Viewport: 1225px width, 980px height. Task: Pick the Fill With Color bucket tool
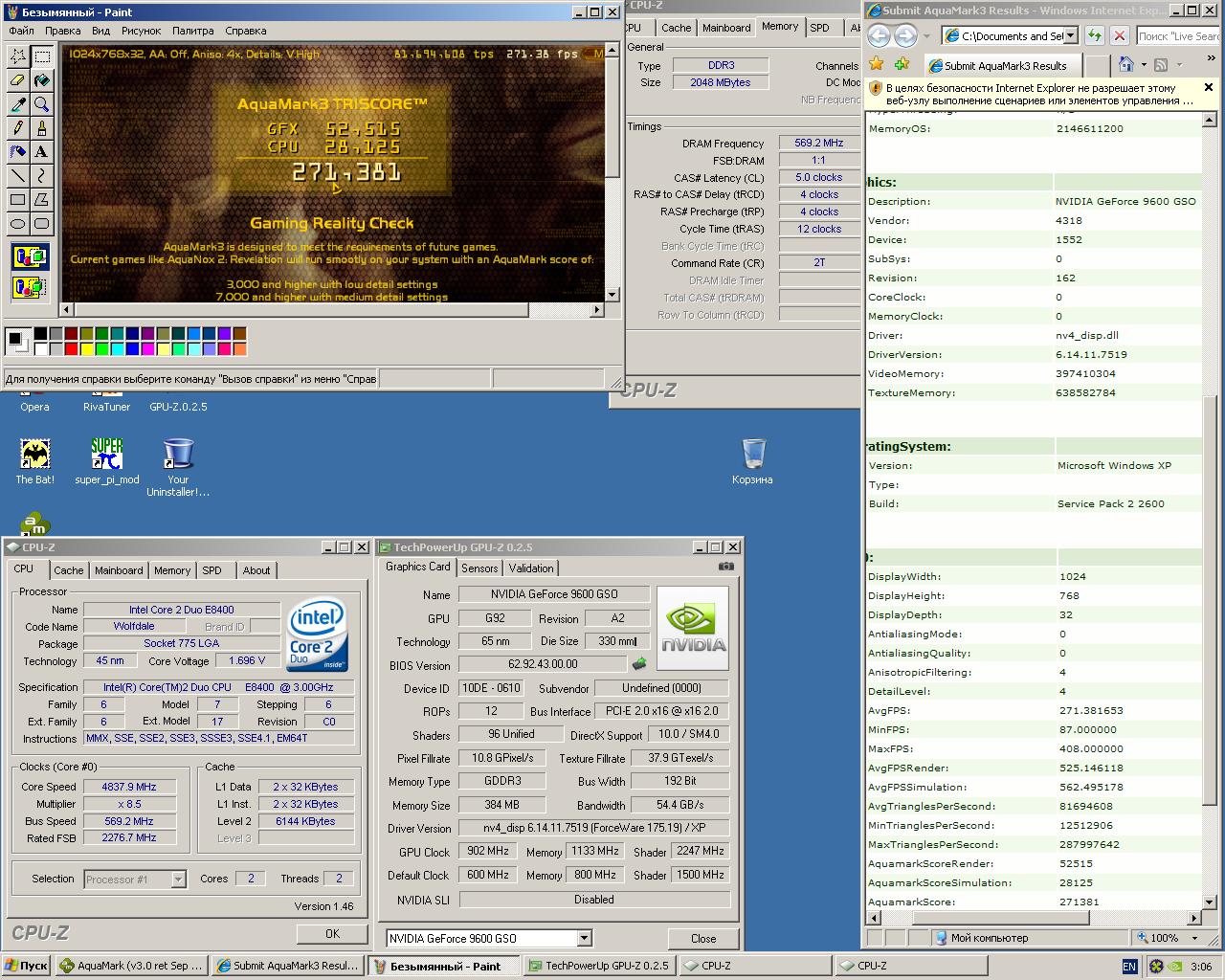42,80
